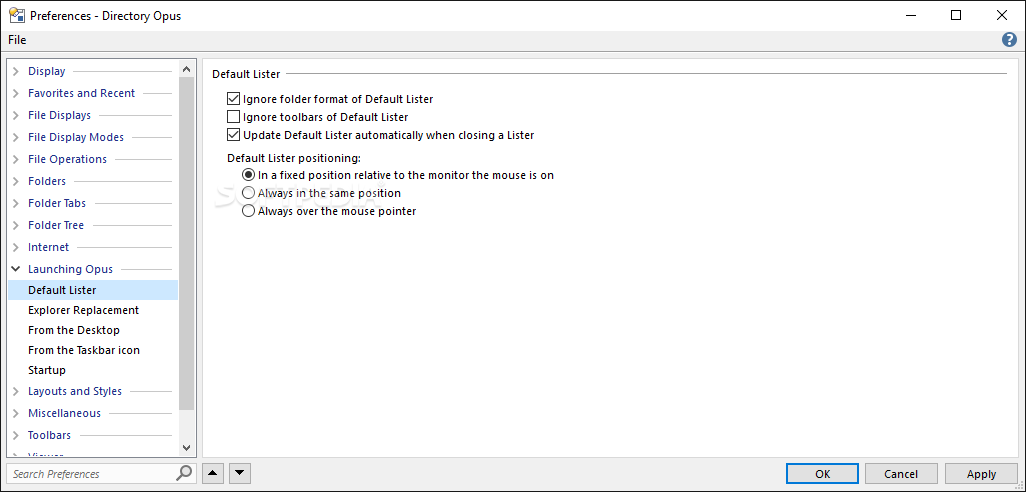Click the Preferences title bar app icon
Image resolution: width=1026 pixels, height=492 pixels.
pyautogui.click(x=17, y=15)
